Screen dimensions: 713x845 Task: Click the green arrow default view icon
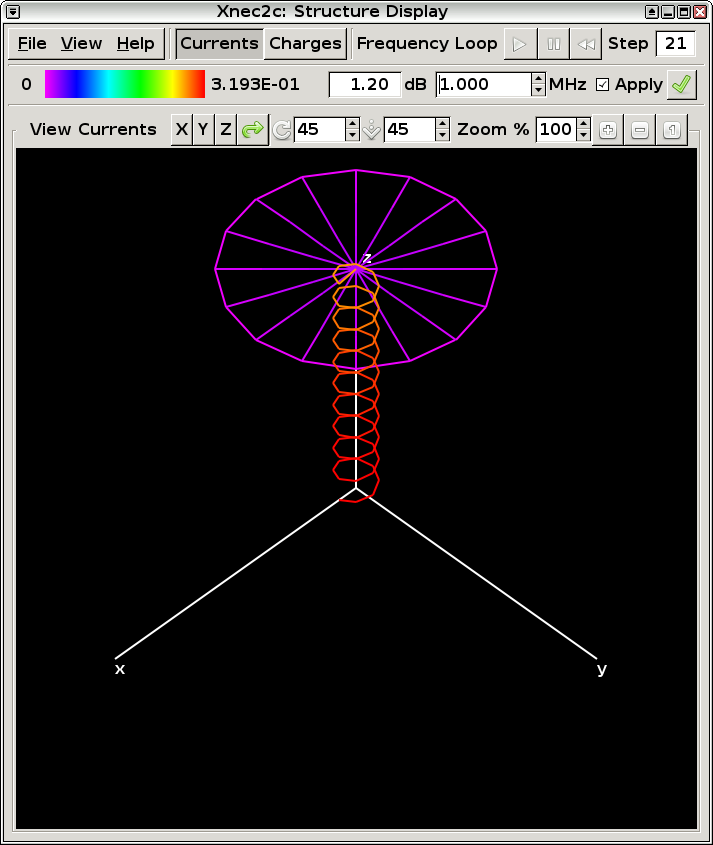click(x=252, y=129)
